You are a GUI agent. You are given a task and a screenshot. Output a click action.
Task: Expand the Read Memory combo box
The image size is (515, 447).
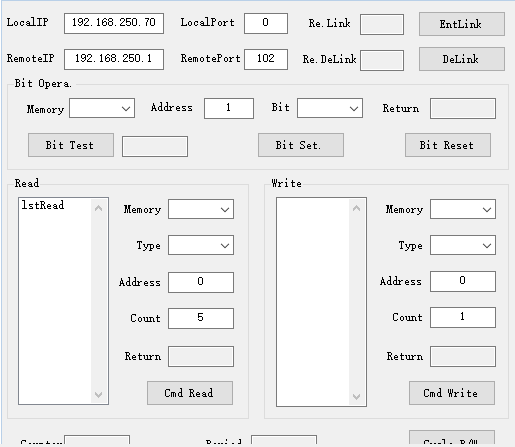201,209
